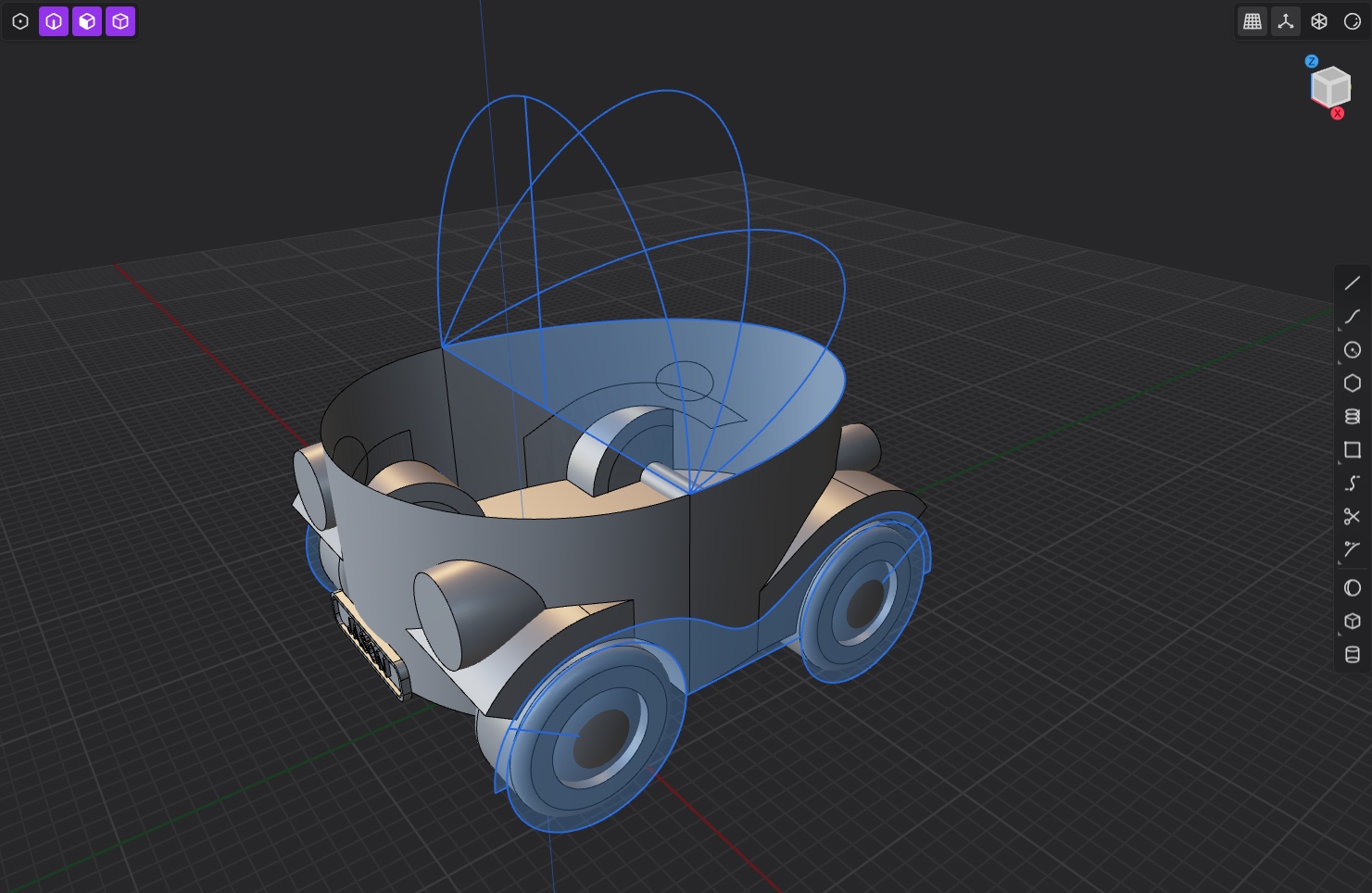Enable control-point selection mode
Image resolution: width=1372 pixels, height=893 pixels.
pyautogui.click(x=20, y=21)
